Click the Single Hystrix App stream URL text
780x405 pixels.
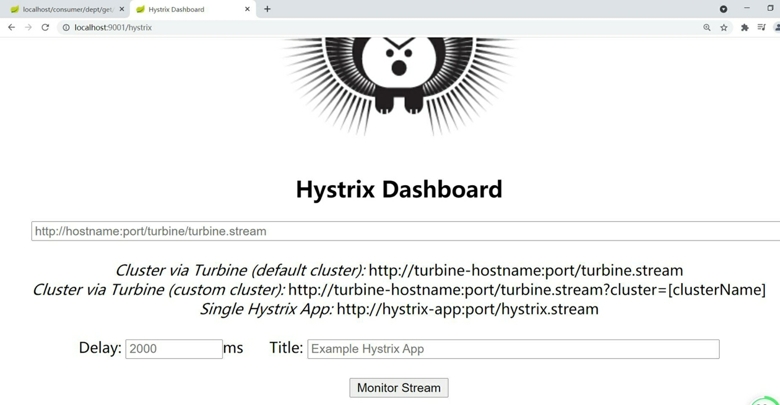(468, 309)
